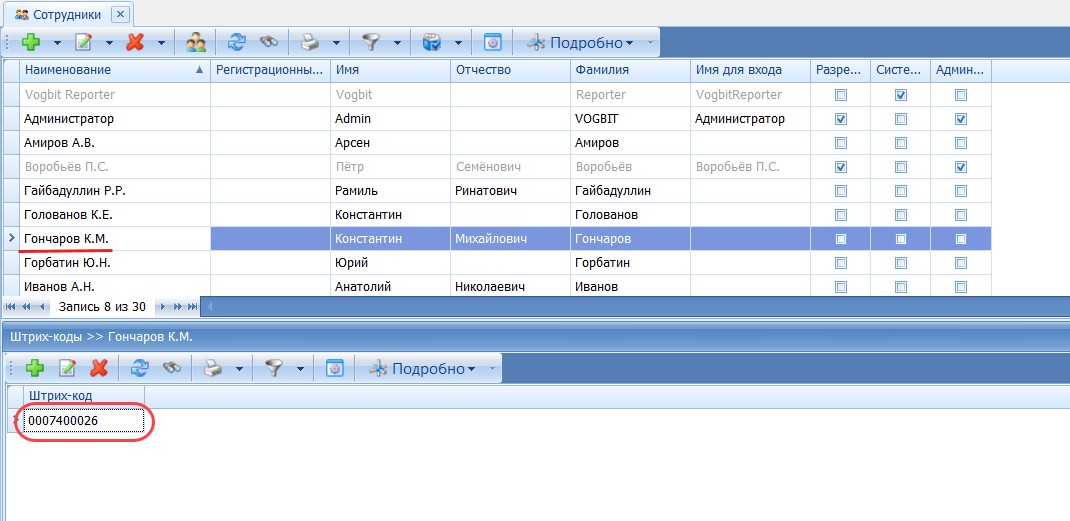
Task: Toggle 'Админ...' checkbox for Администратор row
Action: [961, 119]
